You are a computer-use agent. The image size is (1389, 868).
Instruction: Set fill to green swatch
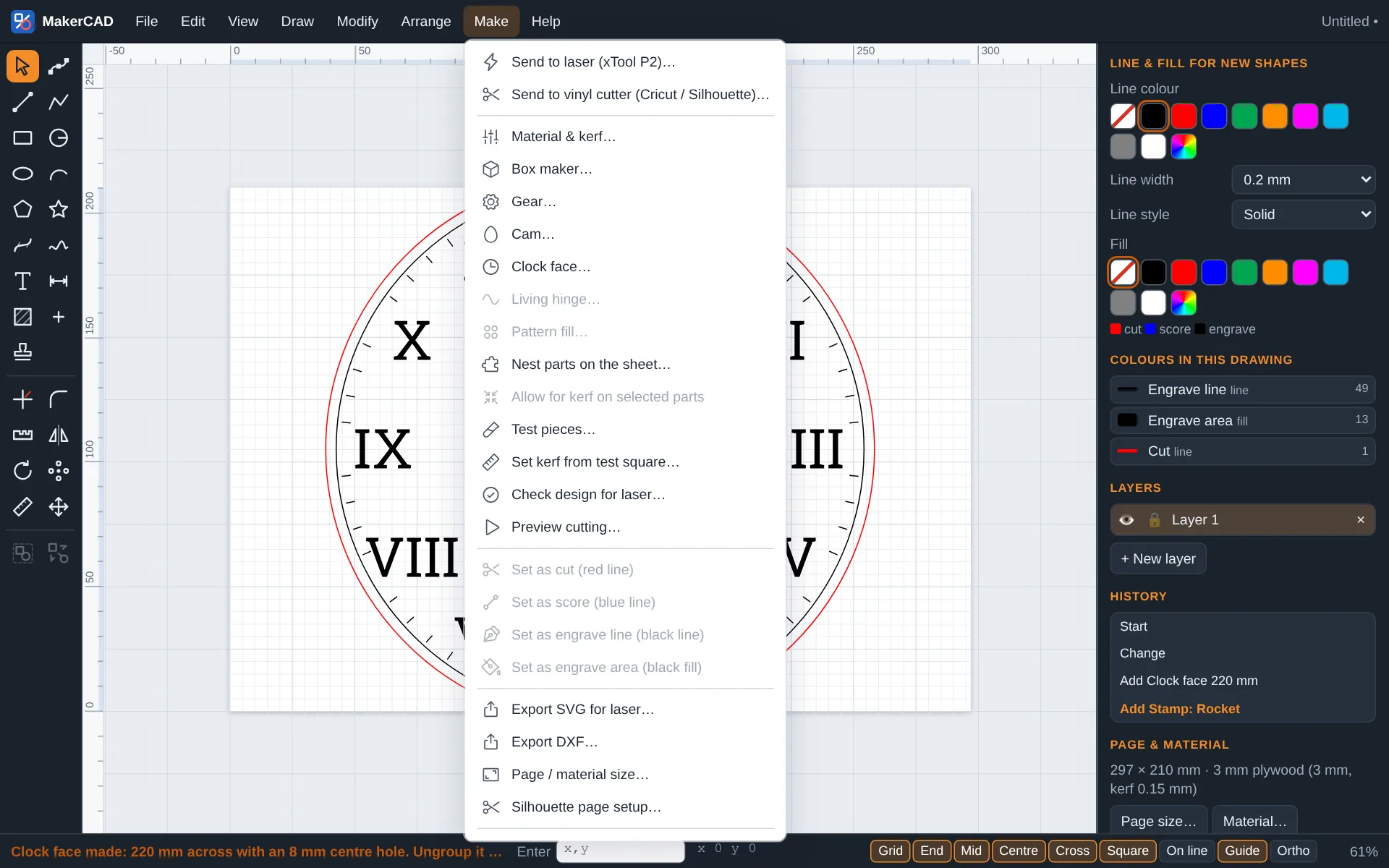pos(1244,273)
